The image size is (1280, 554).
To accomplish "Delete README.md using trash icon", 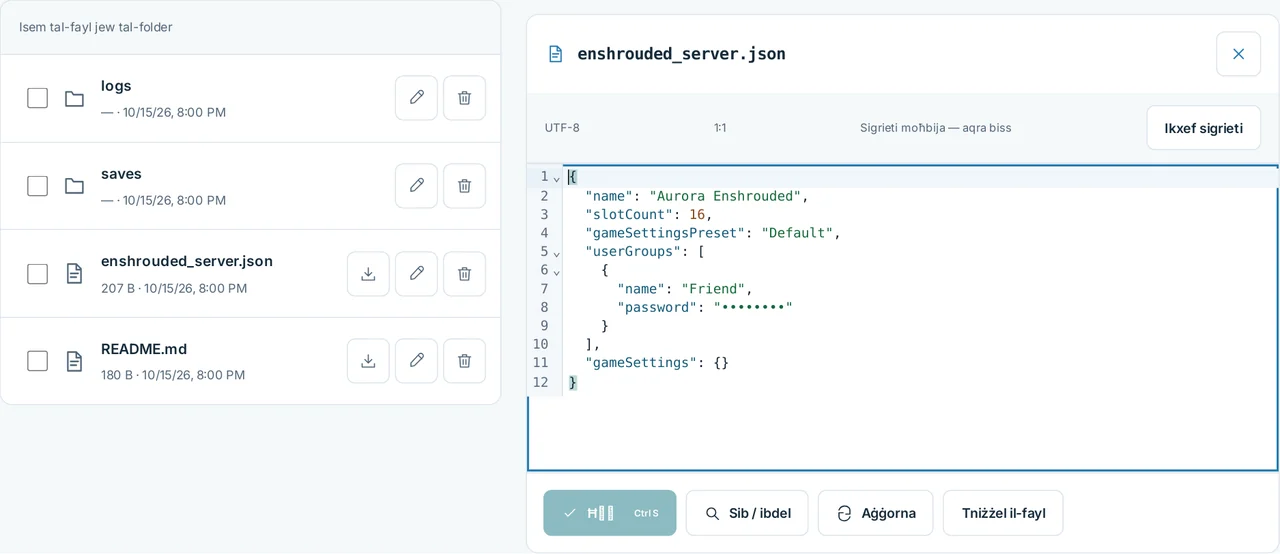I will 464,361.
